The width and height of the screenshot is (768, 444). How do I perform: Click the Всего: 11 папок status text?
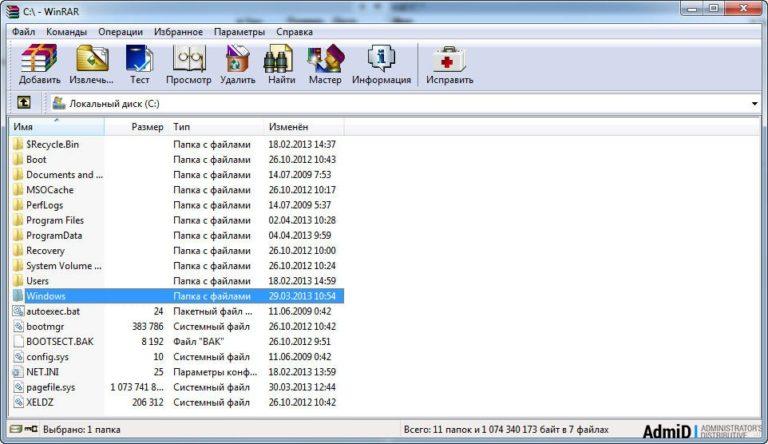pyautogui.click(x=506, y=429)
